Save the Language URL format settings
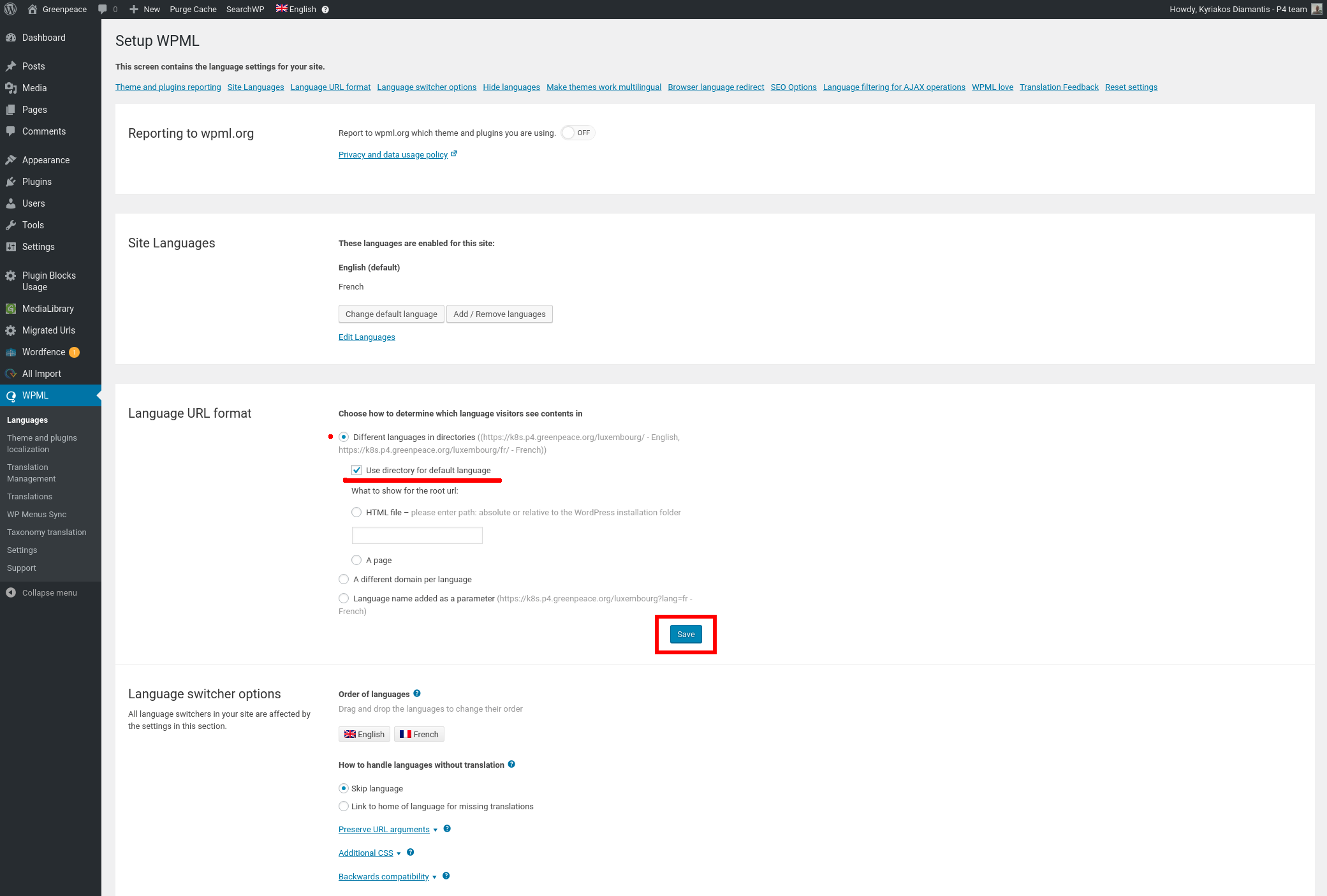1327x896 pixels. (686, 634)
